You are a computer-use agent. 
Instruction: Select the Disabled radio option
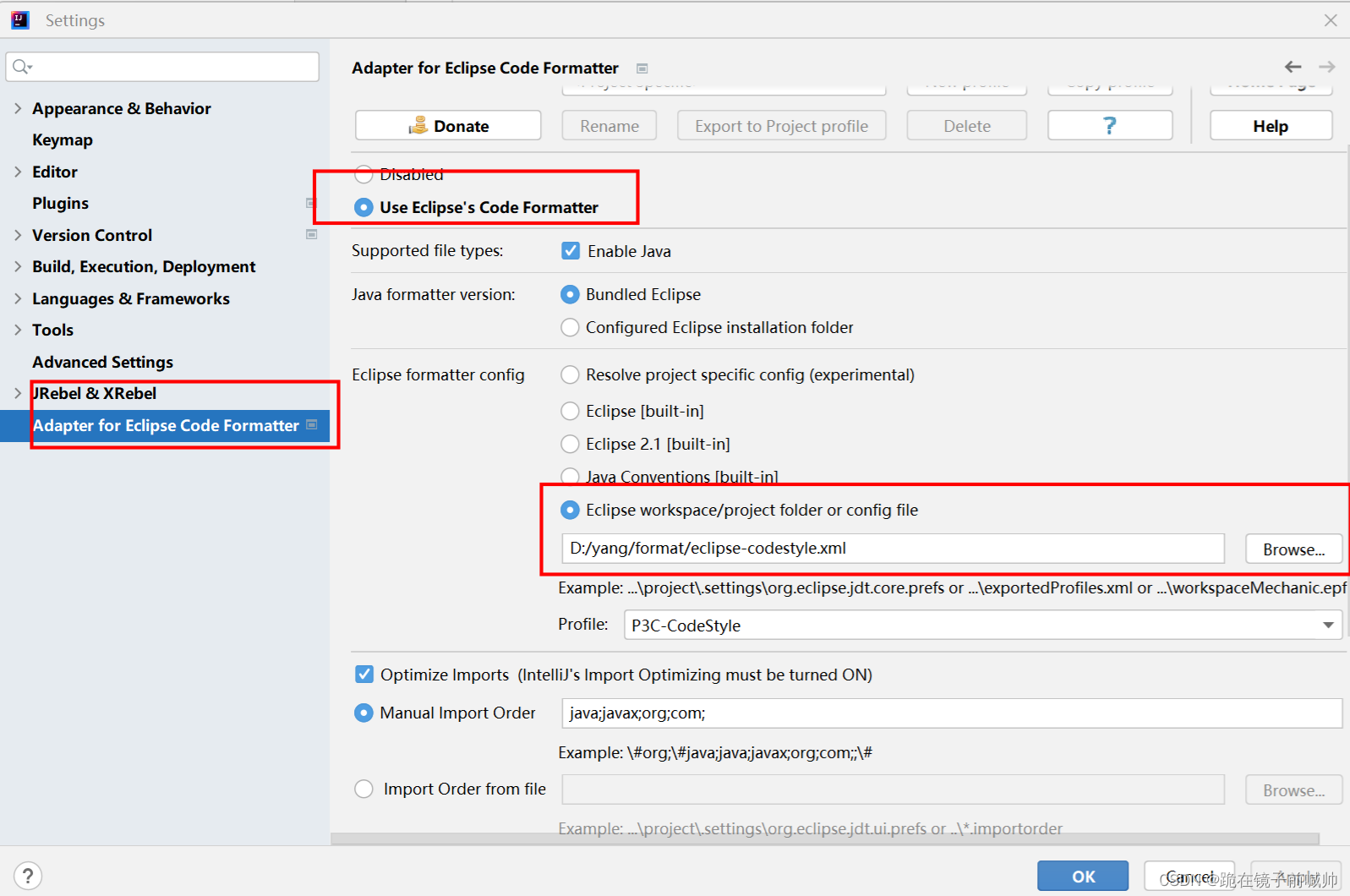(363, 174)
